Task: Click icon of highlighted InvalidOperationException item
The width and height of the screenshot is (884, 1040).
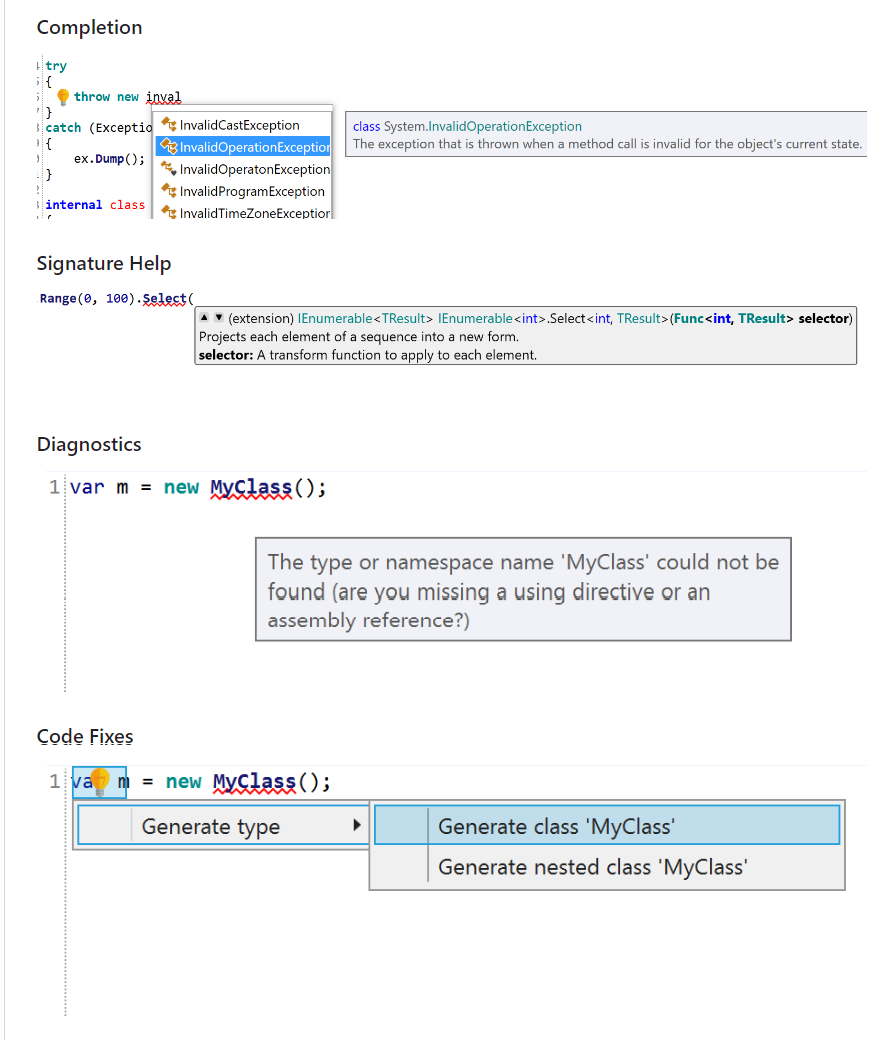Action: 169,147
